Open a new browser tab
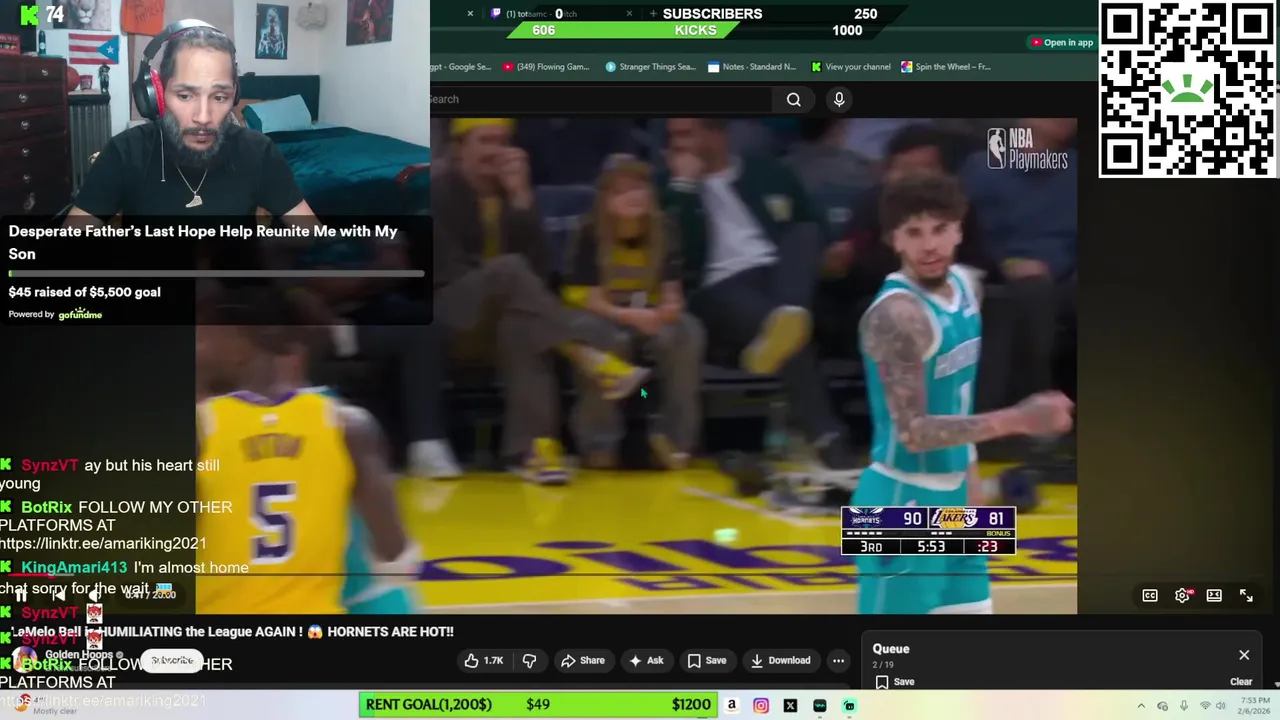 point(653,13)
